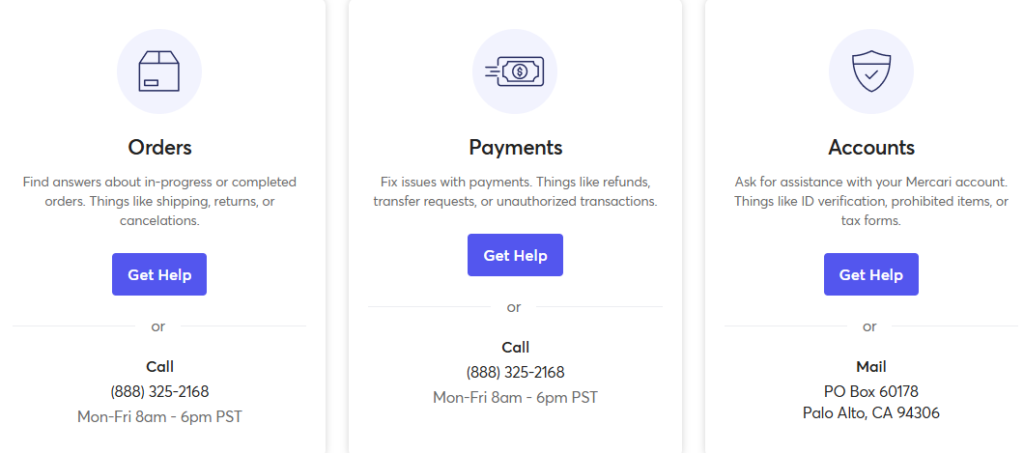
Task: Click the Orders card call hours text
Action: pyautogui.click(x=159, y=416)
